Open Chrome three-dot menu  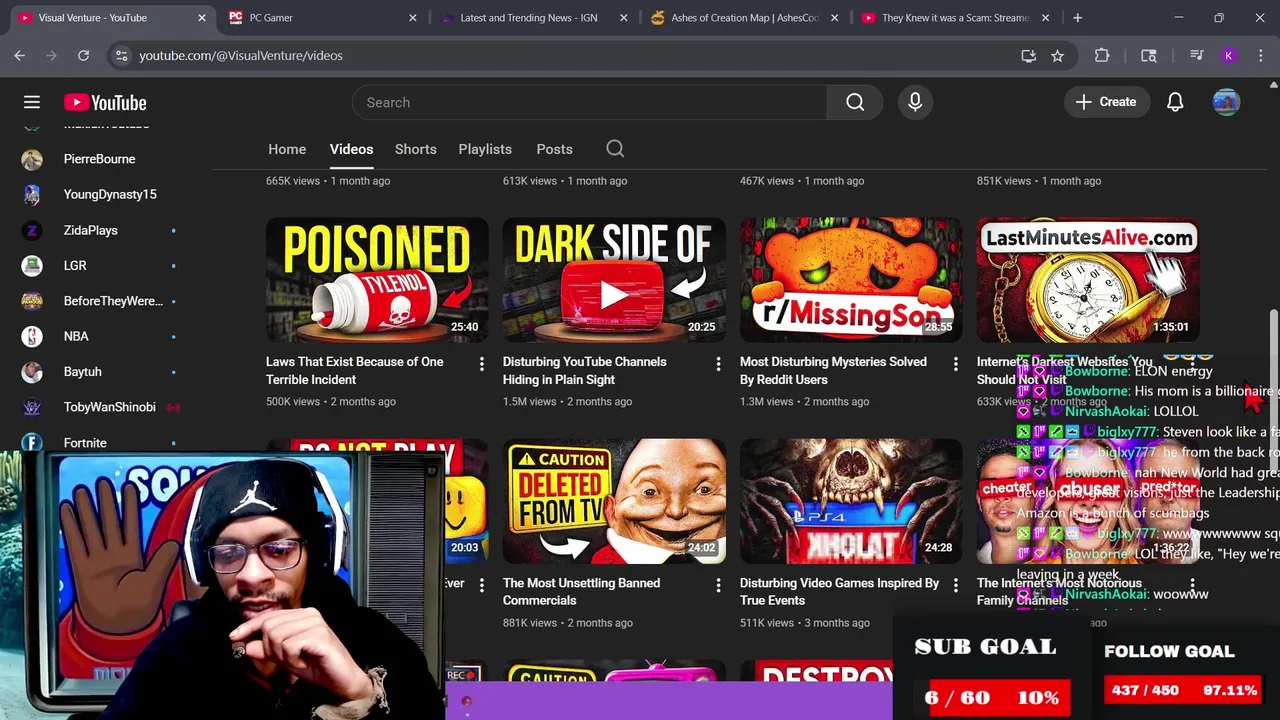[1259, 56]
